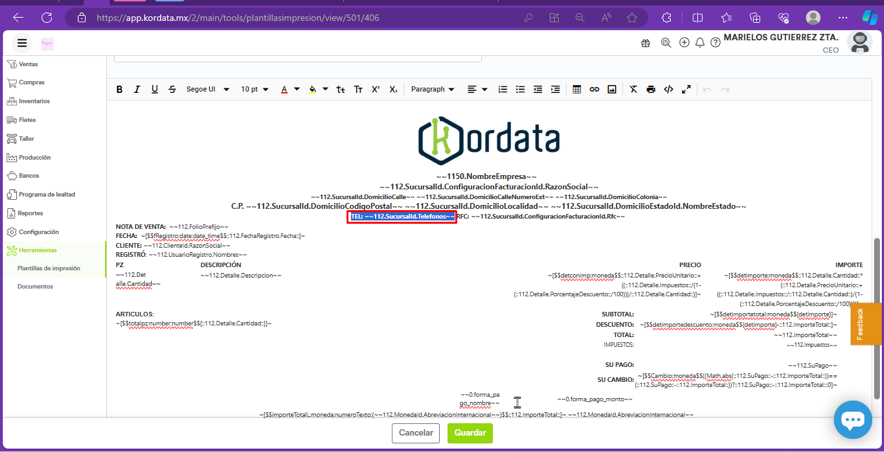Select Plantillas de impresión submenu item
Screen dimensions: 884x452
(x=48, y=268)
